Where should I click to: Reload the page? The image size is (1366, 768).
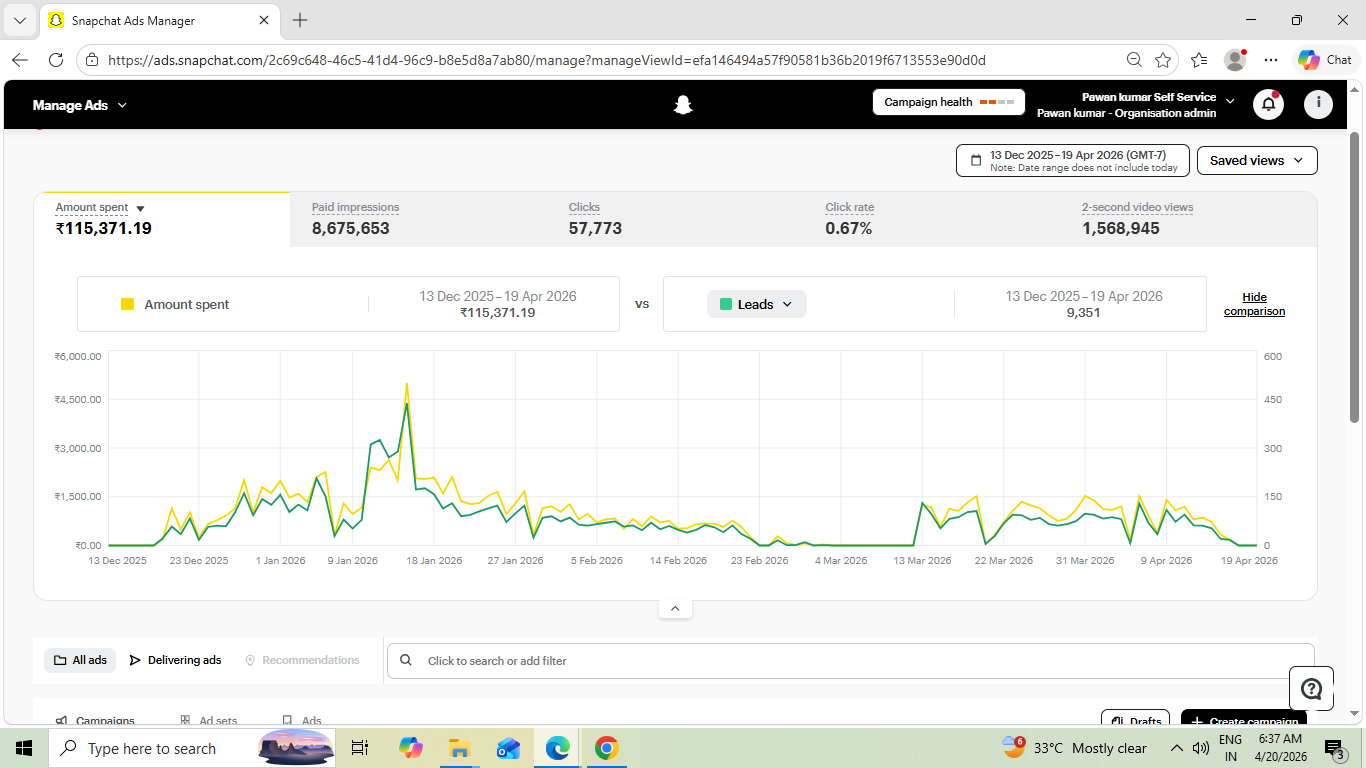[x=56, y=60]
